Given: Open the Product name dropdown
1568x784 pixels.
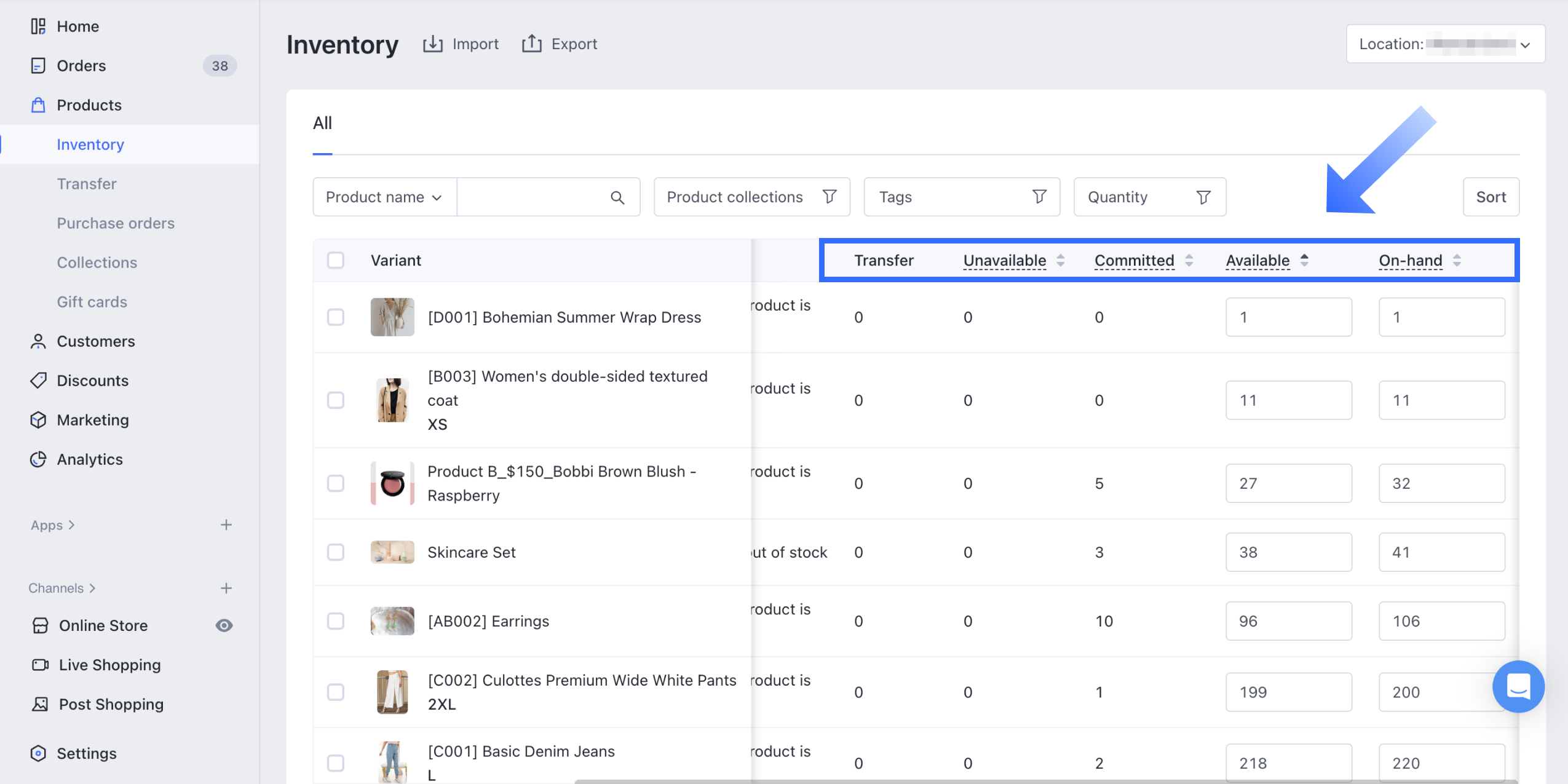Looking at the screenshot, I should pos(384,197).
